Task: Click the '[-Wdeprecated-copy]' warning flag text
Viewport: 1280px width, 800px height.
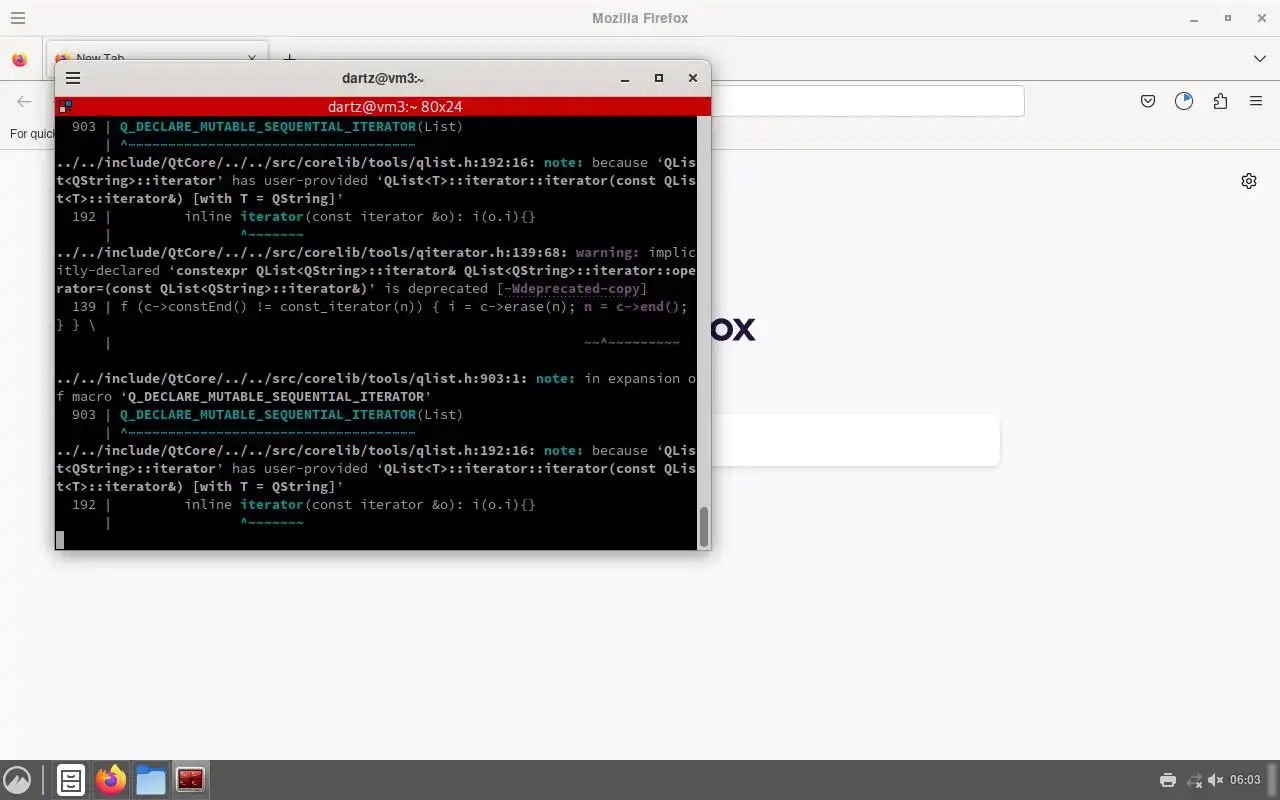Action: [x=572, y=288]
